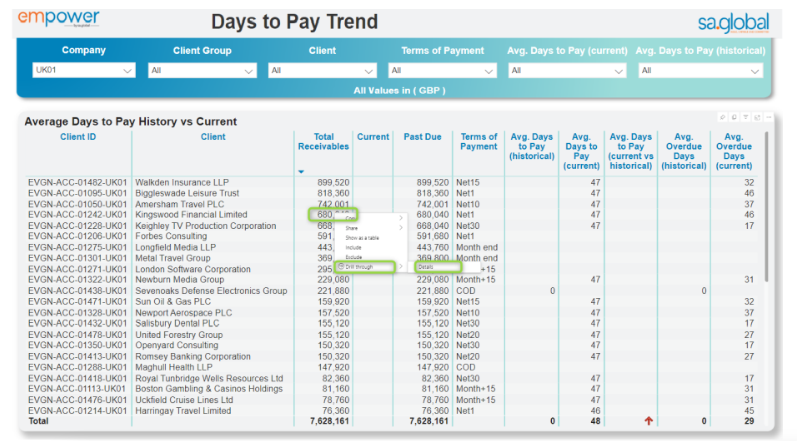
Task: Click the Drill through circular icon
Action: point(341,266)
